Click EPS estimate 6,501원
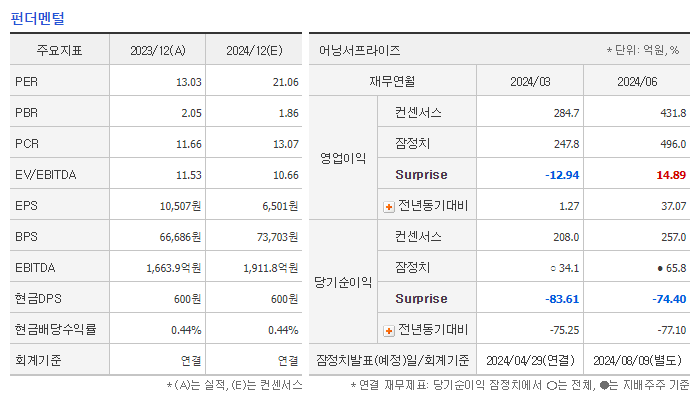 280,206
